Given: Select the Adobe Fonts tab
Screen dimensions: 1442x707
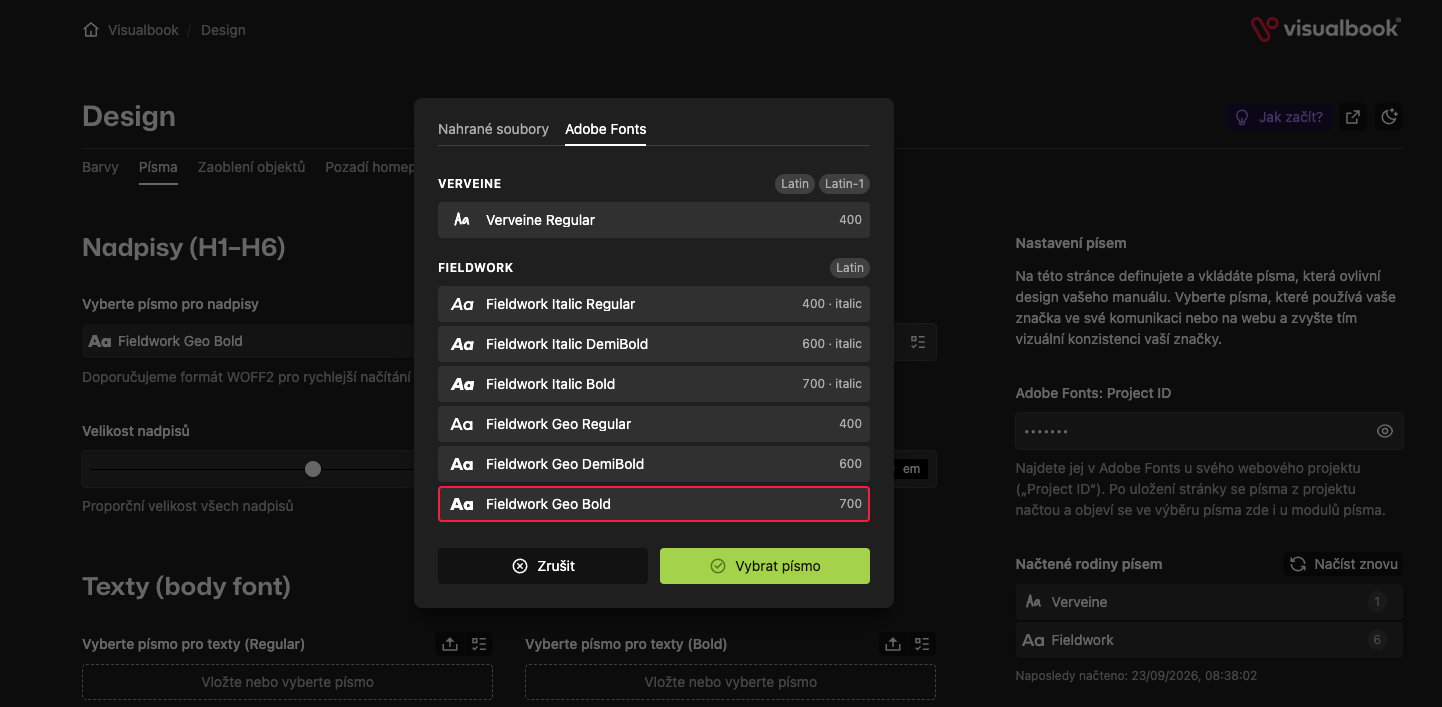Looking at the screenshot, I should click(x=605, y=129).
